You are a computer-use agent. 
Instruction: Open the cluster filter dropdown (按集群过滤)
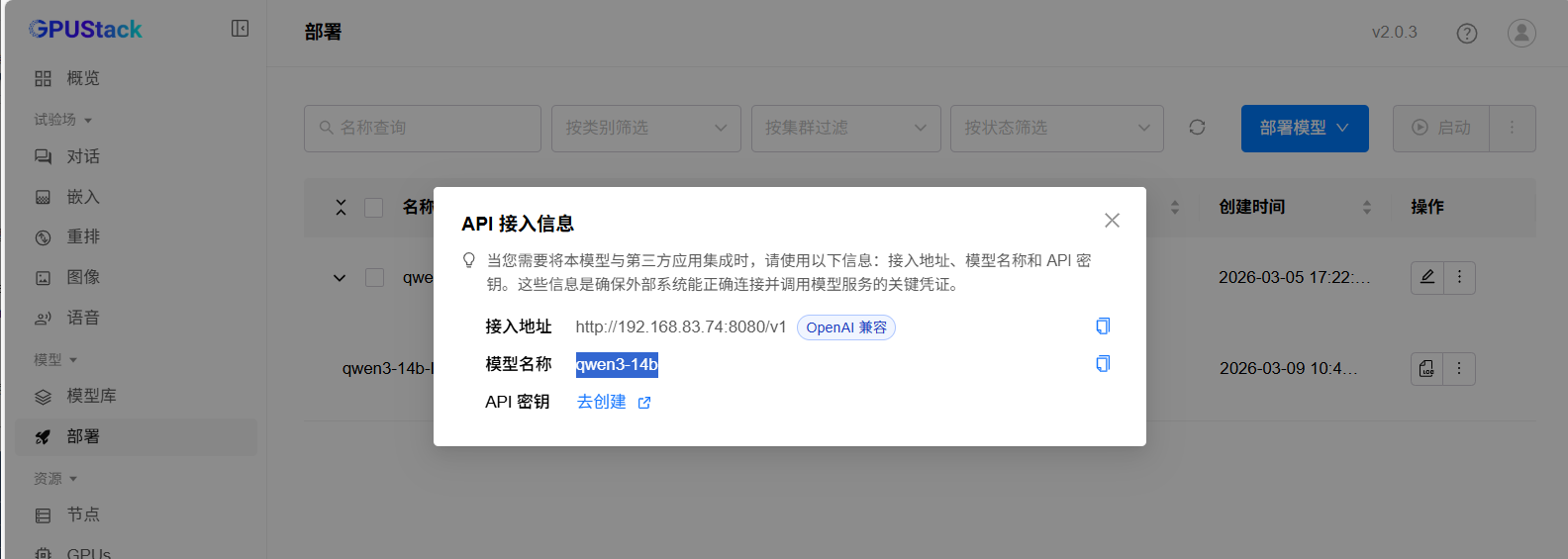[x=846, y=129]
